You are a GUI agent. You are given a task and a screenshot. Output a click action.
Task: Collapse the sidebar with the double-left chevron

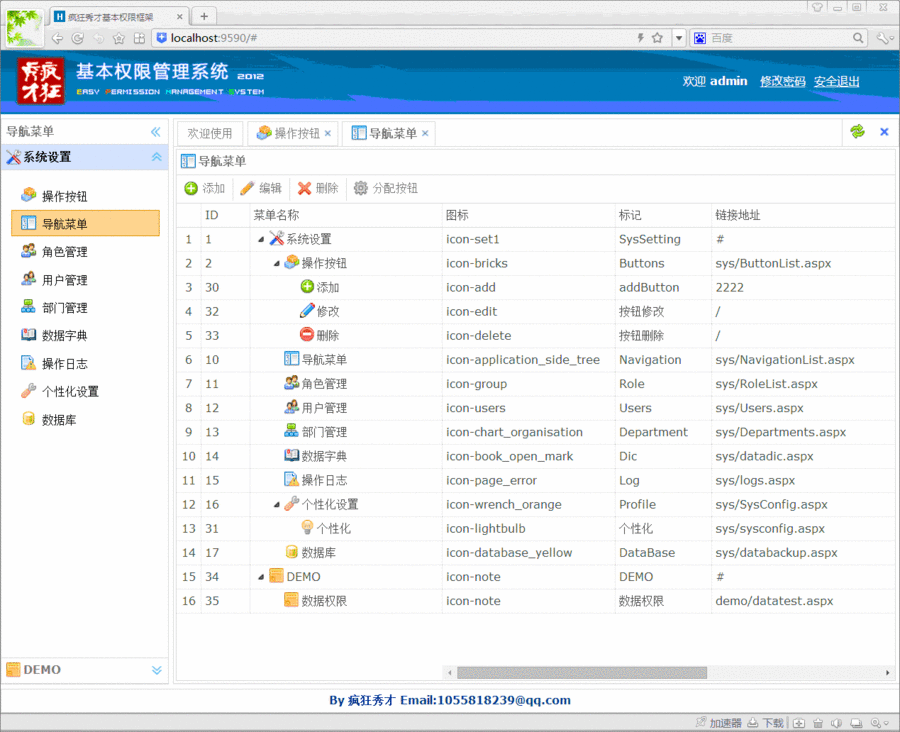click(x=156, y=132)
